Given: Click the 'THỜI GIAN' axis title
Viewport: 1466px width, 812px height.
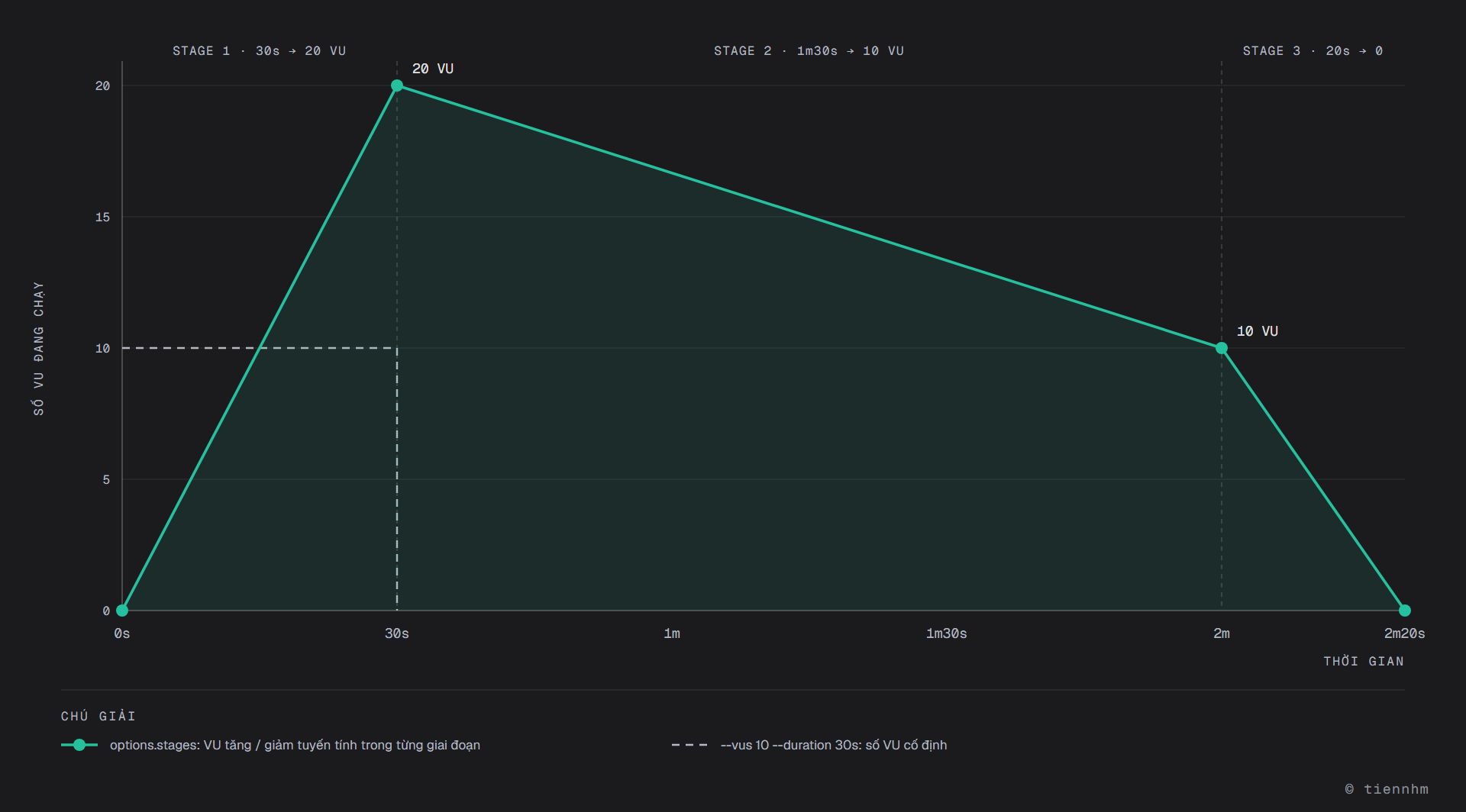Looking at the screenshot, I should click(x=1364, y=661).
